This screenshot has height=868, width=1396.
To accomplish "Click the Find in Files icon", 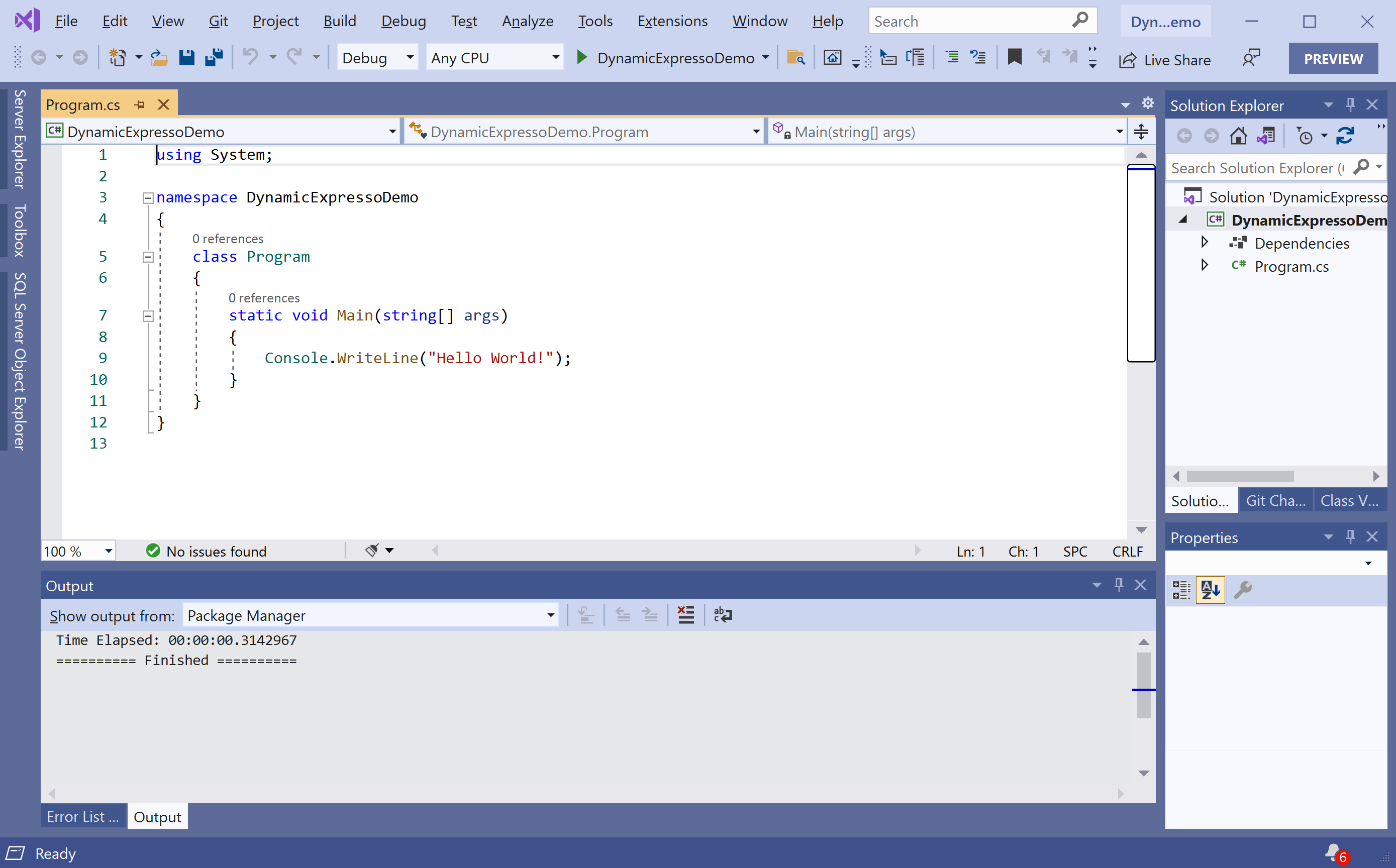I will tap(795, 57).
